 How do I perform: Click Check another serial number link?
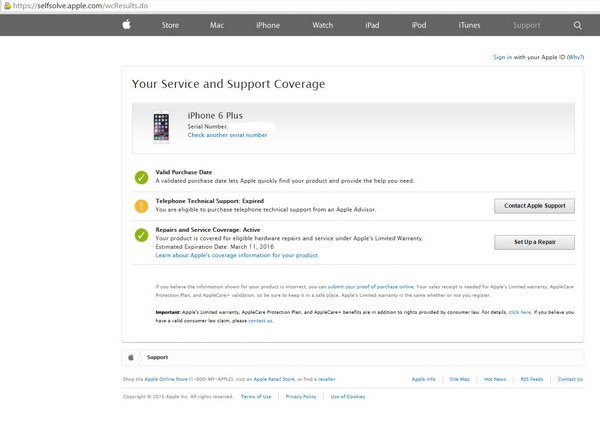(x=227, y=135)
